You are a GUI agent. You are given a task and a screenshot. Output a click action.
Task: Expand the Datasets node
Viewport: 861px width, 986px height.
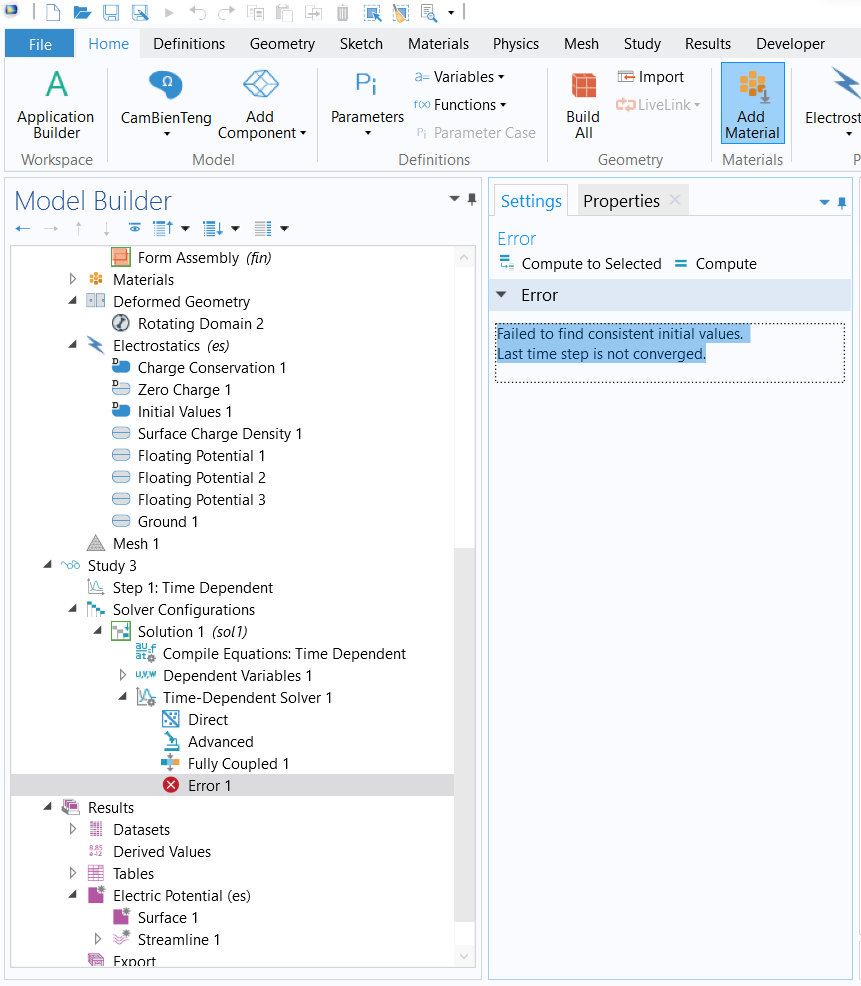73,829
